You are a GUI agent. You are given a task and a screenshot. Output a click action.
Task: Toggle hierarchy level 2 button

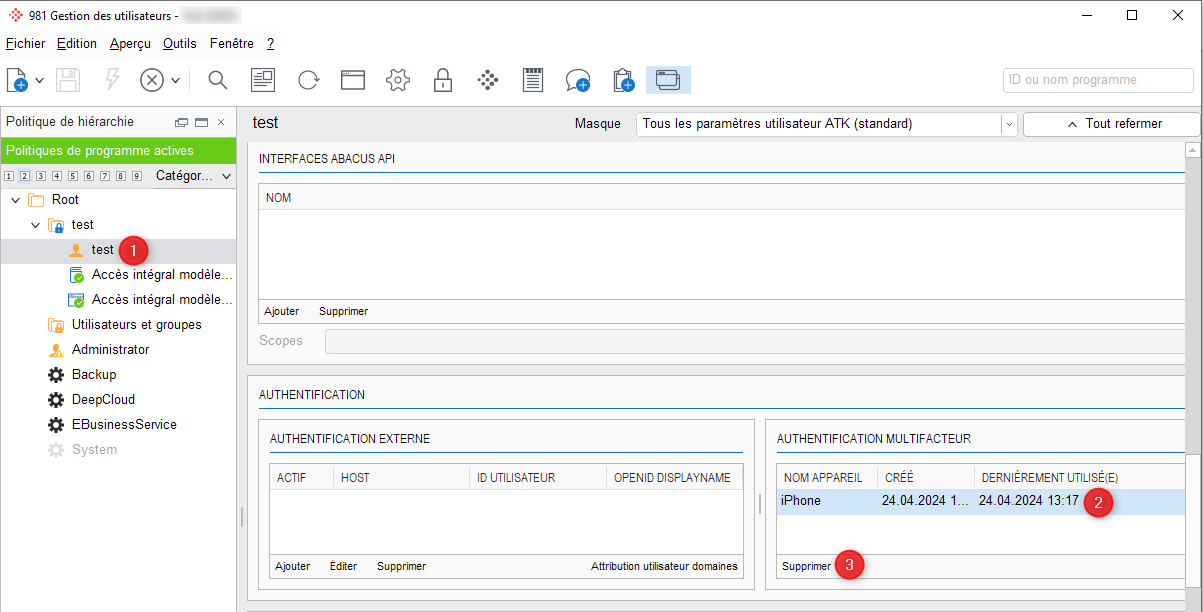[25, 176]
